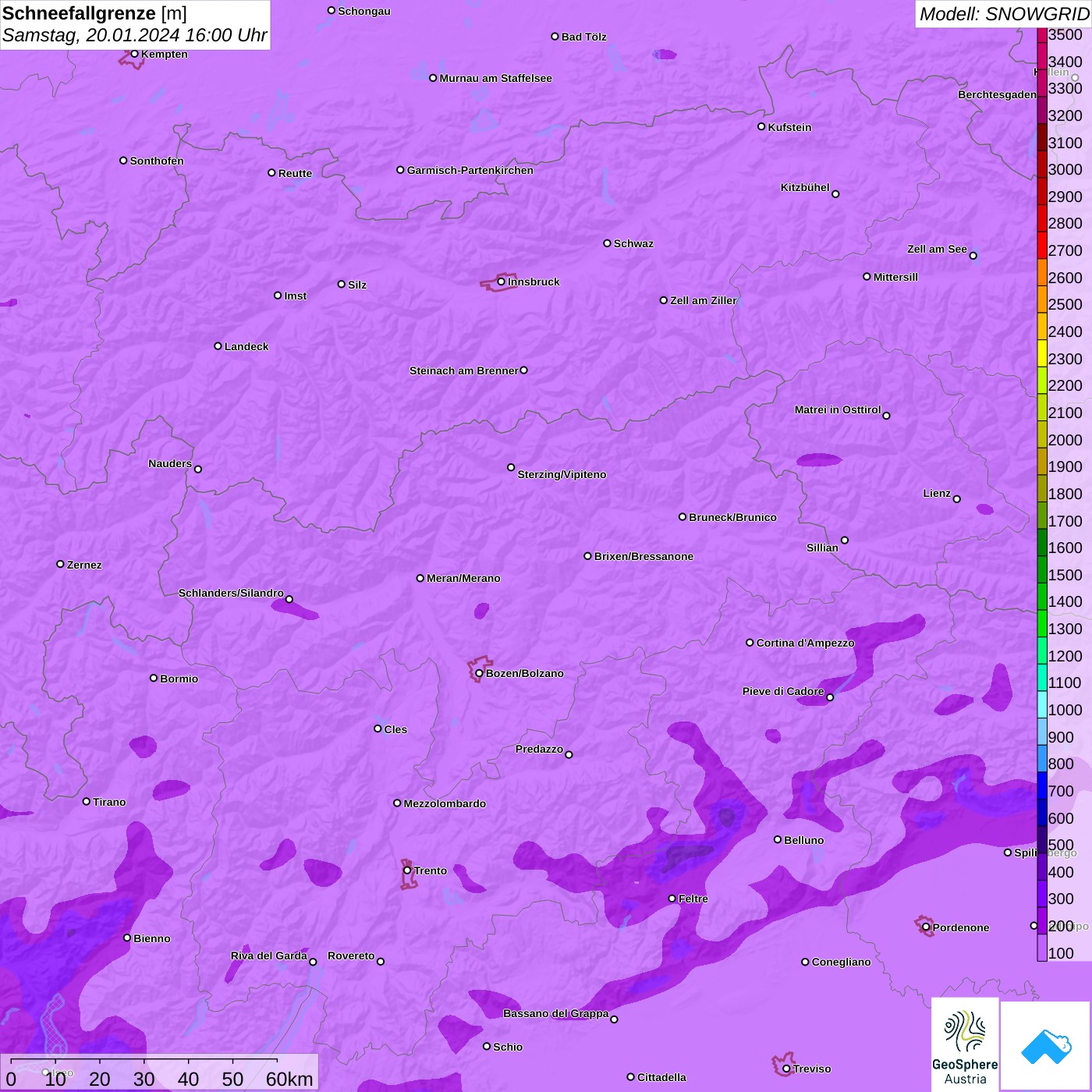Viewport: 1092px width, 1092px height.
Task: Click the Kitzbühel marker dot
Action: coord(835,194)
